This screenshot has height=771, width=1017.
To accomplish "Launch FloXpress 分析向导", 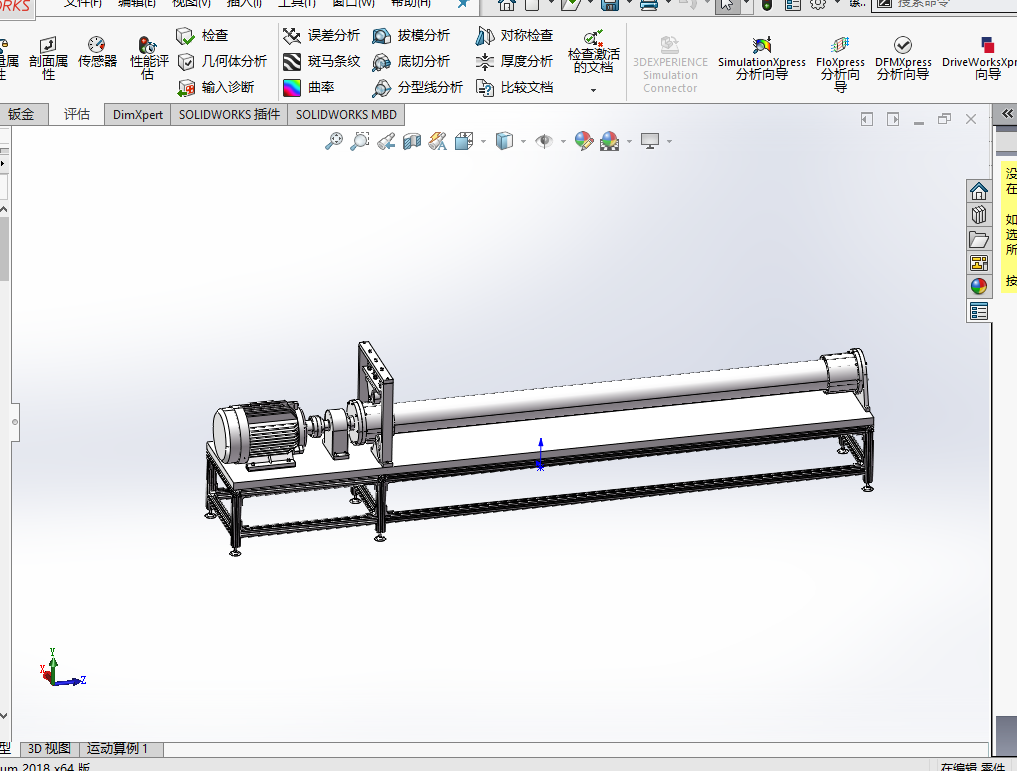I will 840,64.
